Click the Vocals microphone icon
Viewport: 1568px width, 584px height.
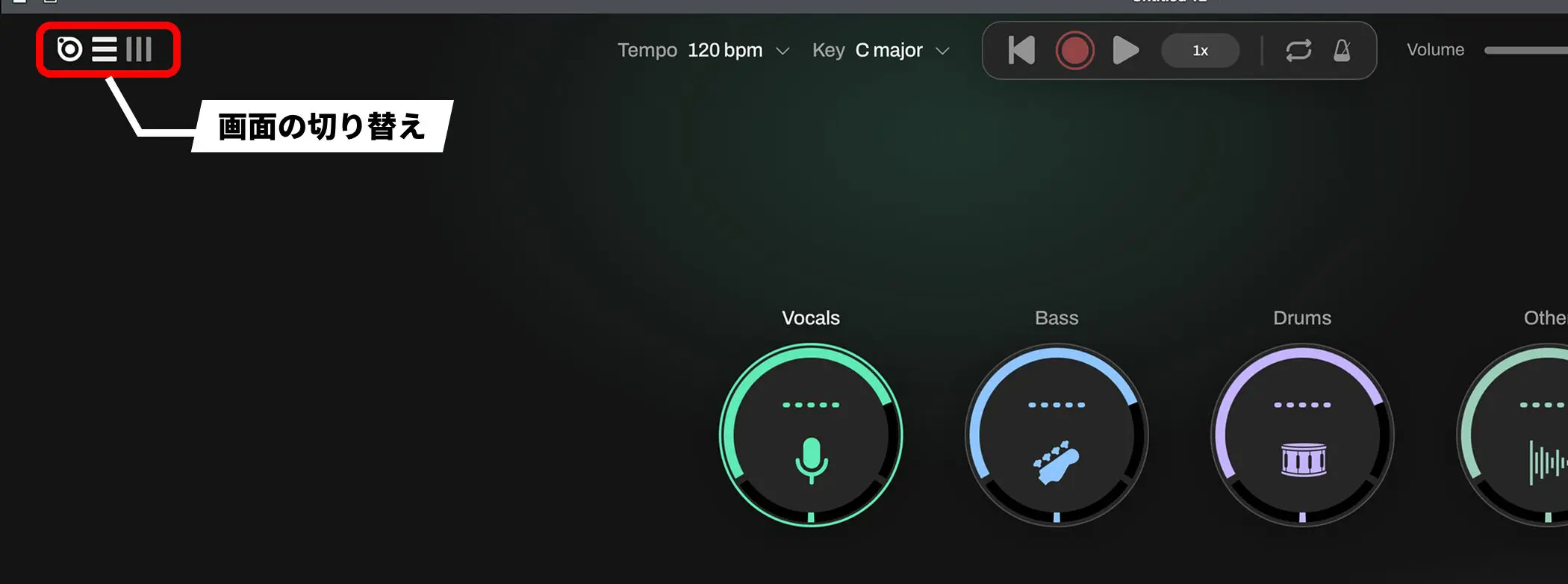point(811,460)
